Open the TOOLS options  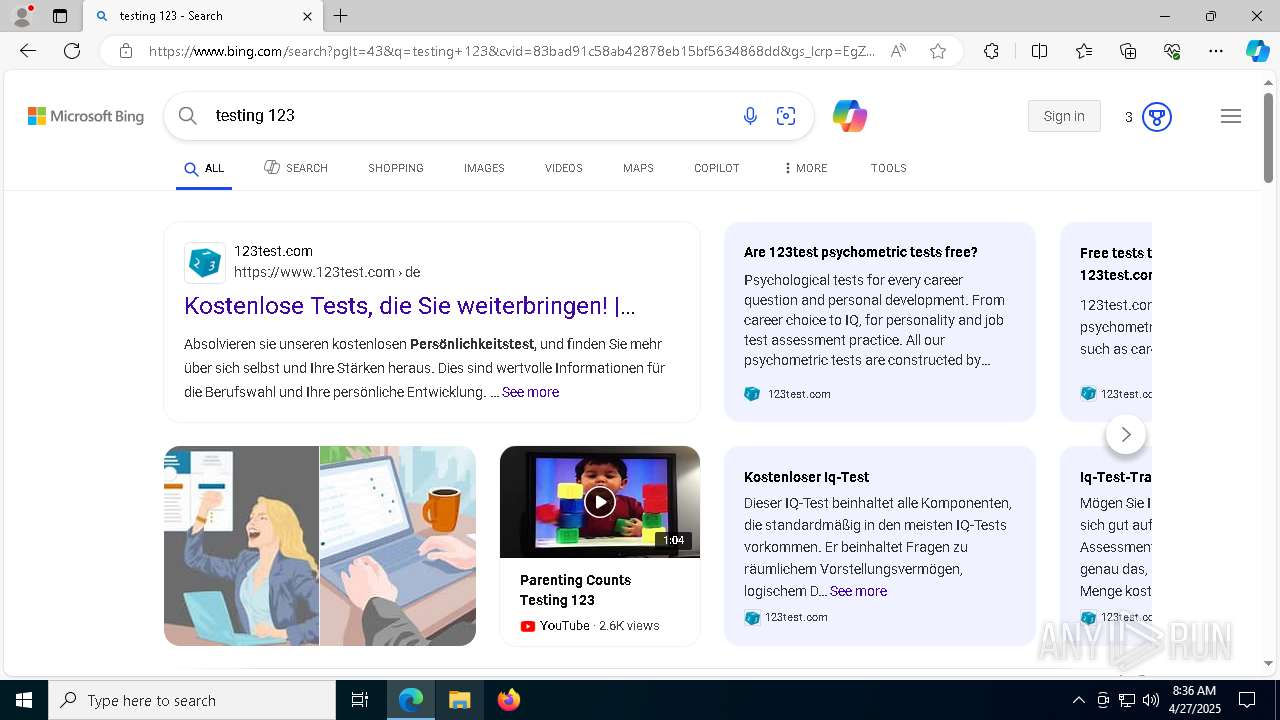point(889,168)
